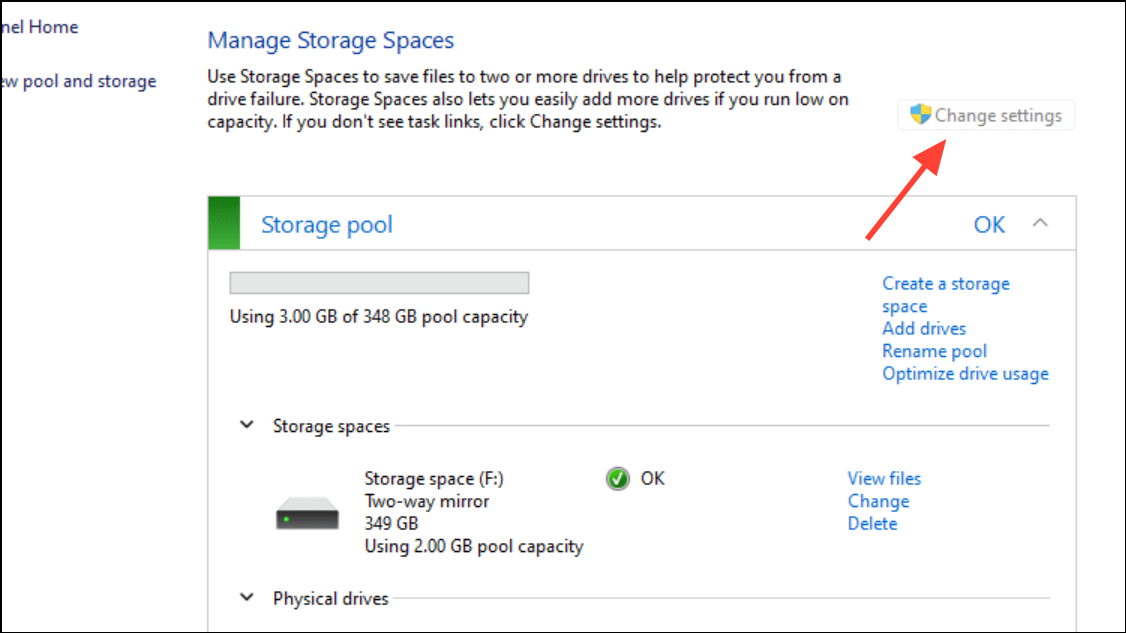Open Create a new pool and storage
Screen dimensions: 1126x633
78,80
